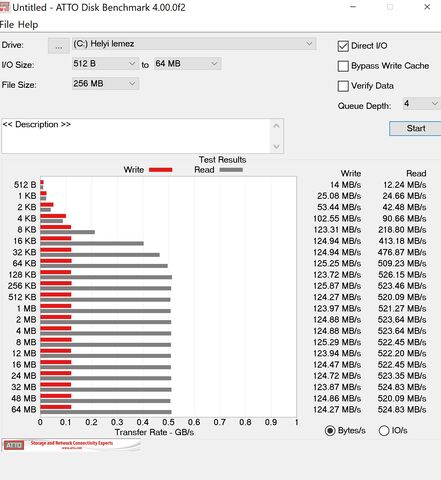Click the write value 125.87 MB/s

[337, 286]
